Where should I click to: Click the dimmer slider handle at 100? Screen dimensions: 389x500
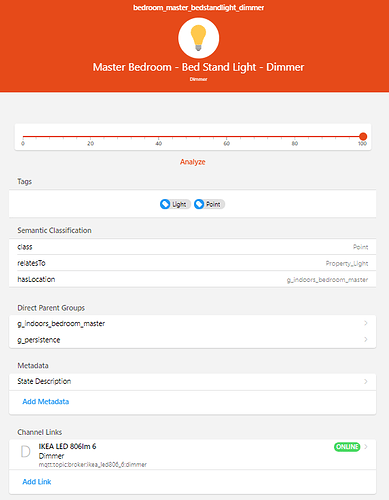point(363,136)
